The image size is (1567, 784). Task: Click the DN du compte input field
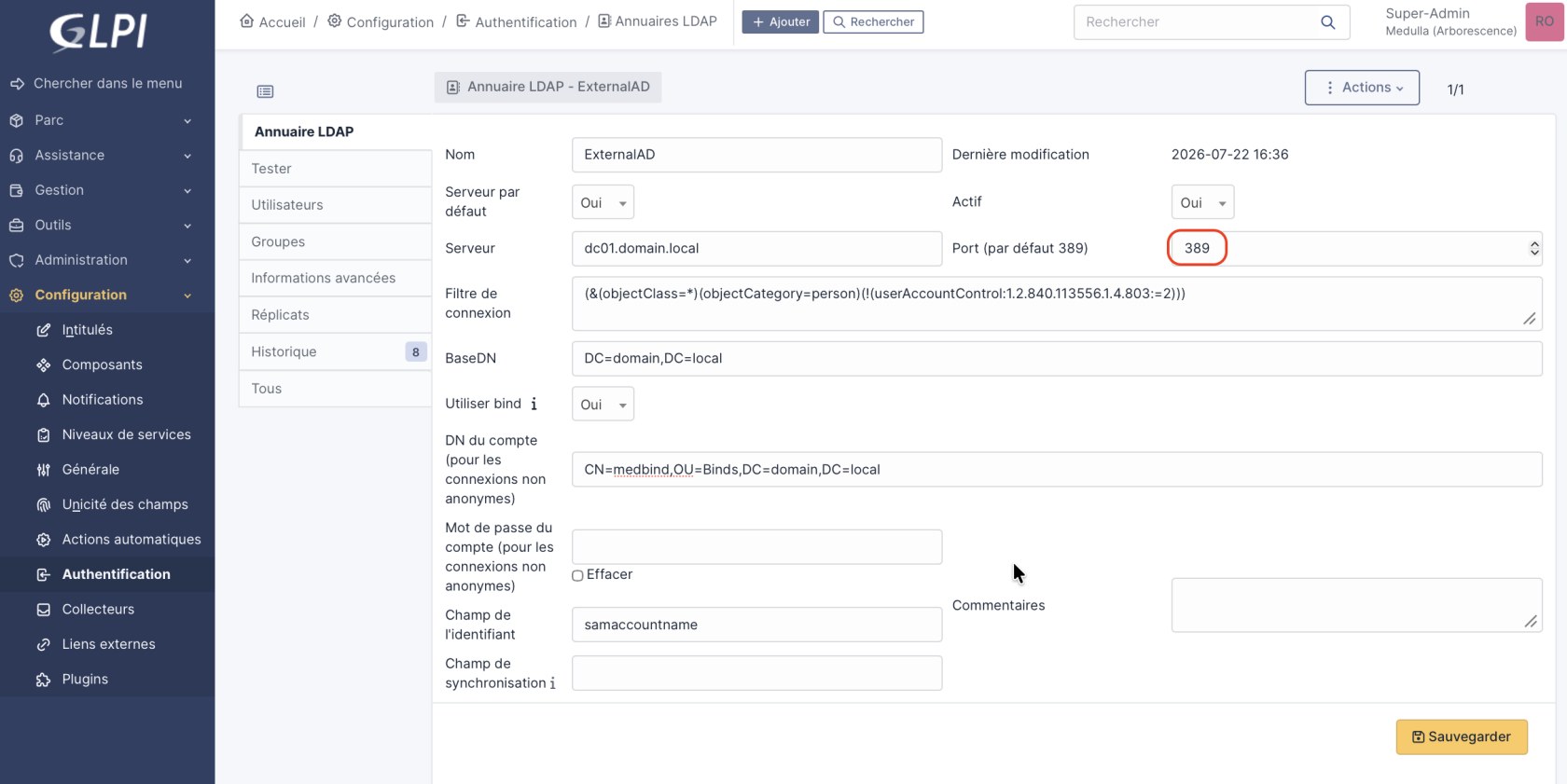tap(1057, 470)
